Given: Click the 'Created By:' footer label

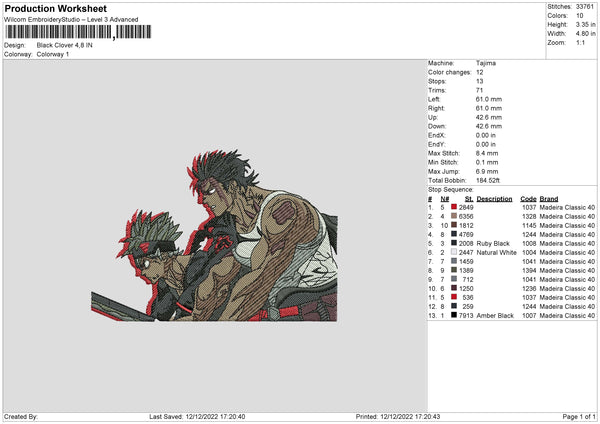Looking at the screenshot, I should tap(21, 416).
